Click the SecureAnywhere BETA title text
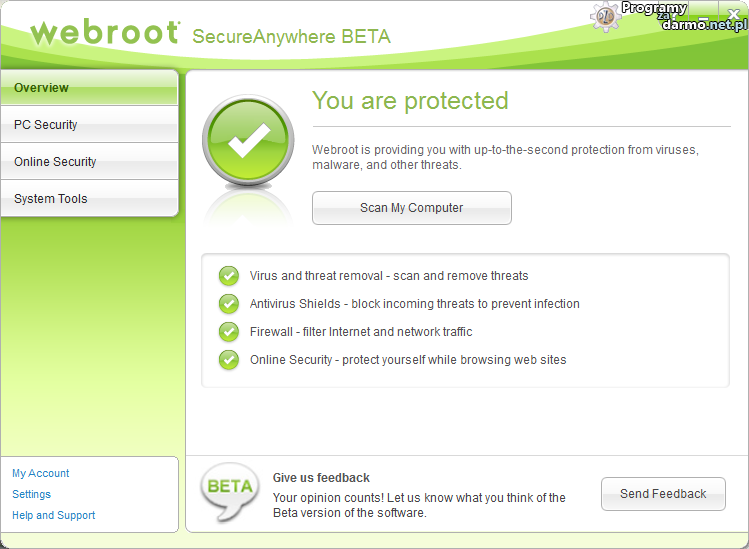 pos(291,37)
